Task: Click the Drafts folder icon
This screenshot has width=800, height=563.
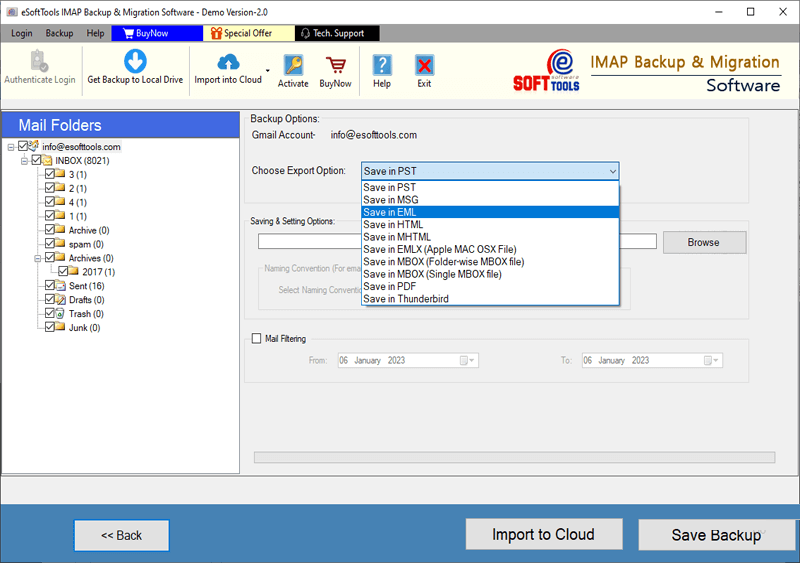Action: click(61, 300)
